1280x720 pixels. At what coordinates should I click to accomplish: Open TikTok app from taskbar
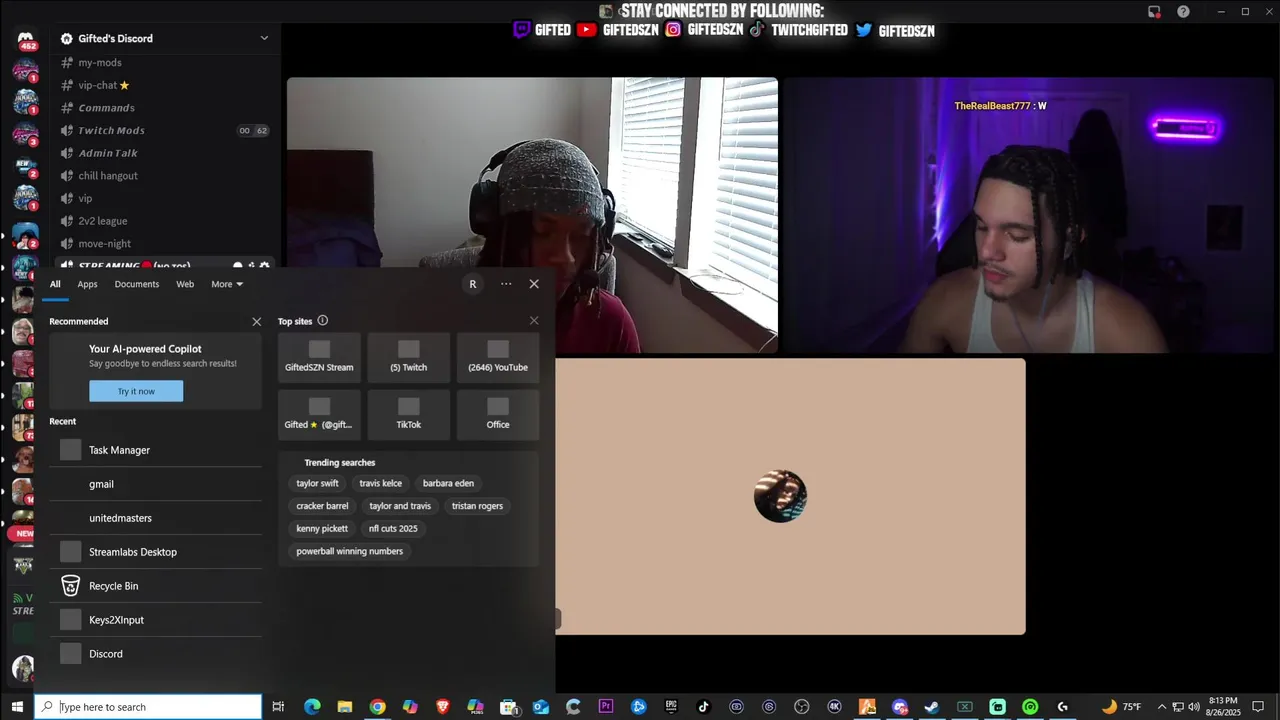[x=704, y=707]
